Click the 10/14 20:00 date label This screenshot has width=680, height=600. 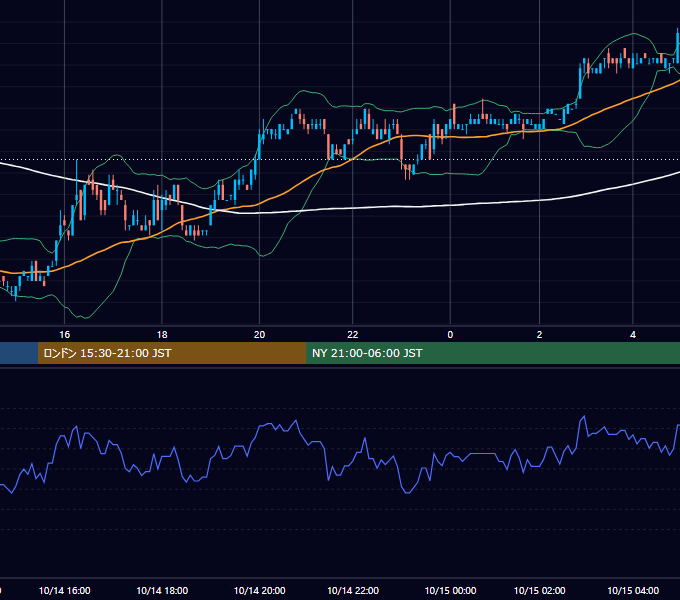(259, 590)
